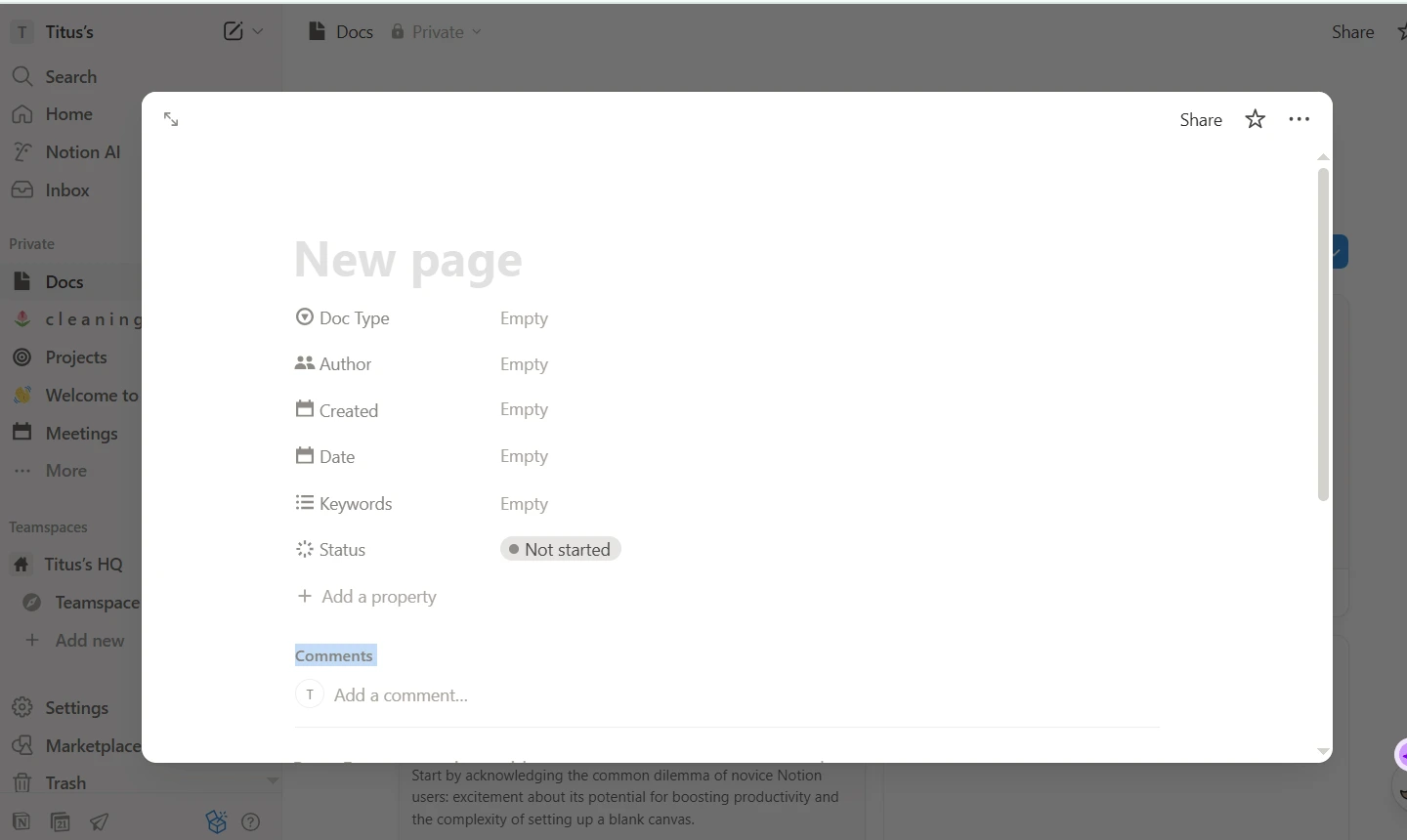Viewport: 1407px width, 840px height.
Task: Click the T user avatar beside comment
Action: pos(310,694)
